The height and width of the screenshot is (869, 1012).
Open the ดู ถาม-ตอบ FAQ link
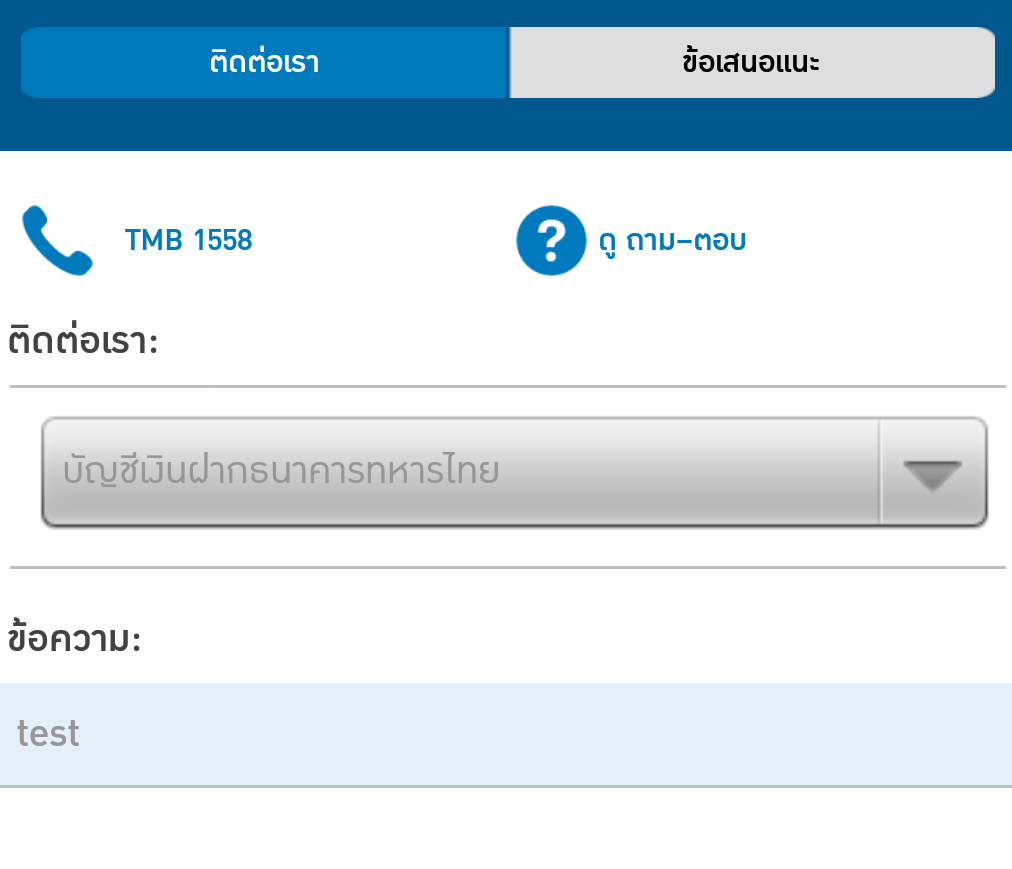tap(672, 241)
